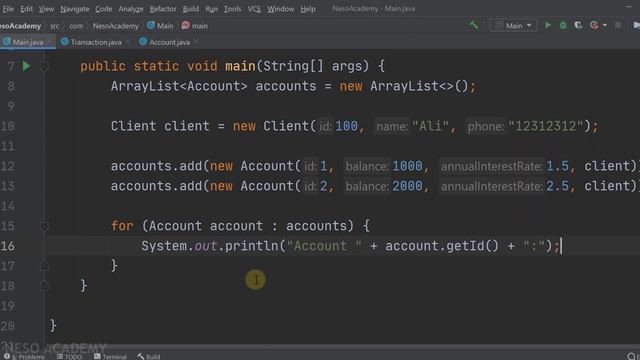This screenshot has width=640, height=360.
Task: Click fold end marker at line 18
Action: (44, 286)
